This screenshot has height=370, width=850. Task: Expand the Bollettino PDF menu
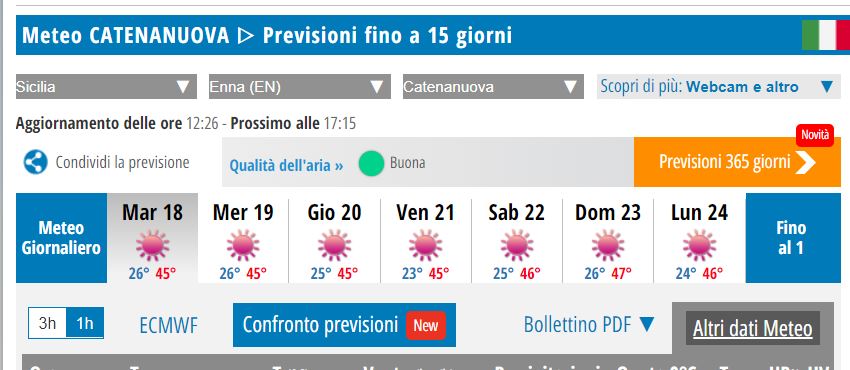[589, 324]
